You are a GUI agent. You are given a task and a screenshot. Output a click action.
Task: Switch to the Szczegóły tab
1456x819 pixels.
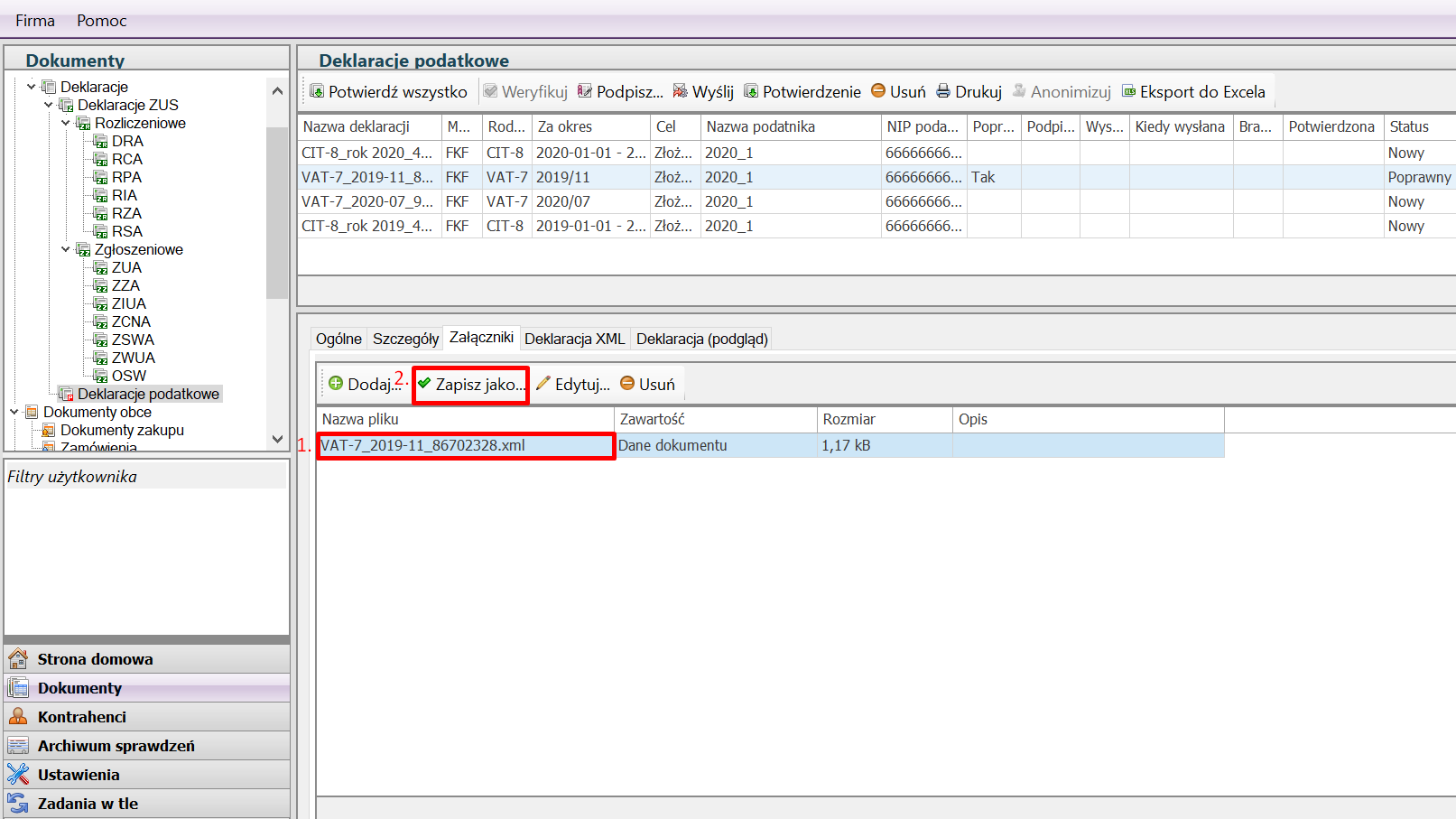[x=405, y=339]
